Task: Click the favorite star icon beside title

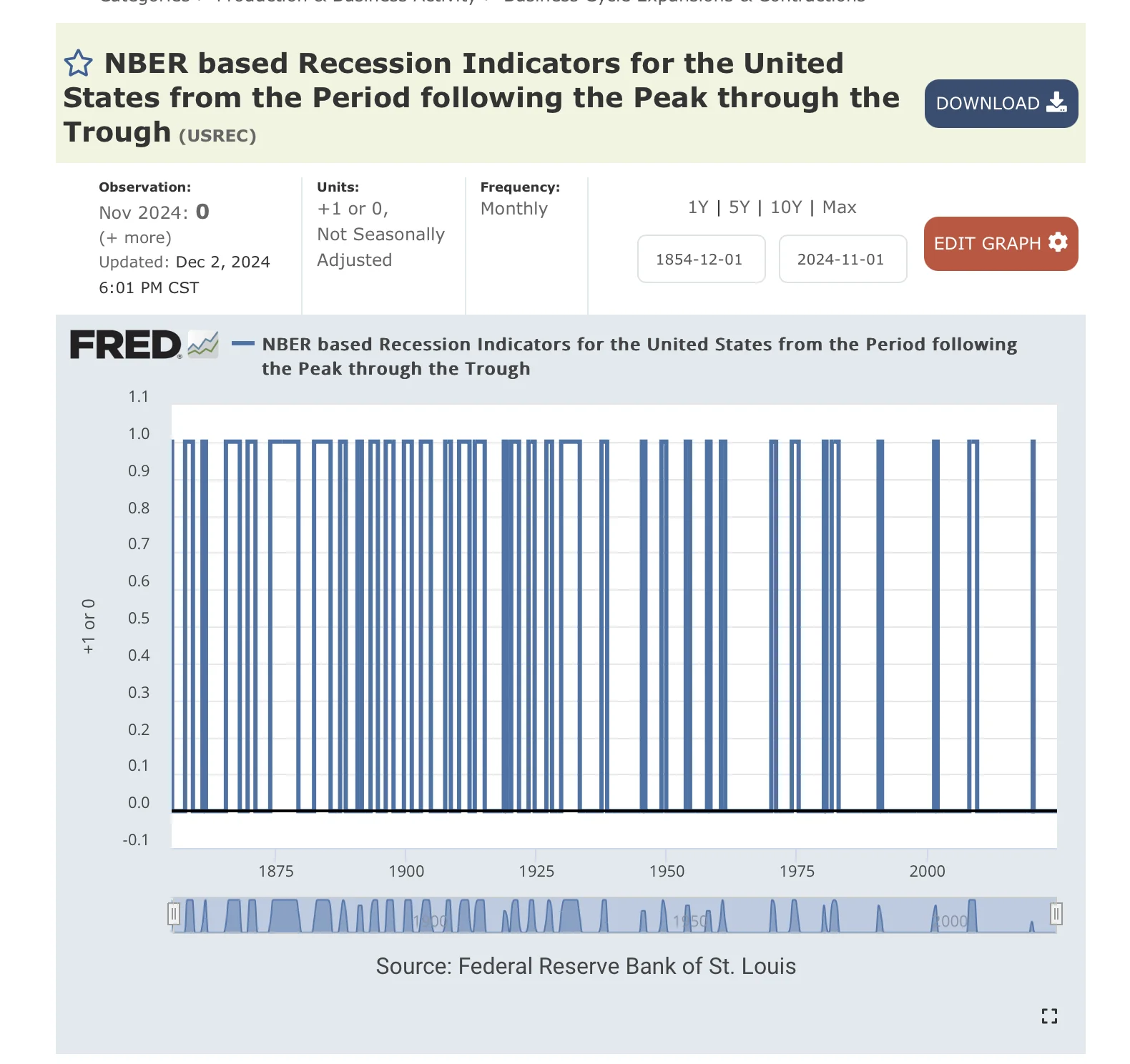Action: (x=78, y=63)
